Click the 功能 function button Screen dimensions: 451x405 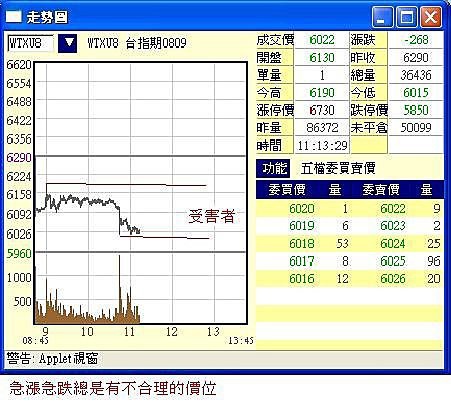273,168
